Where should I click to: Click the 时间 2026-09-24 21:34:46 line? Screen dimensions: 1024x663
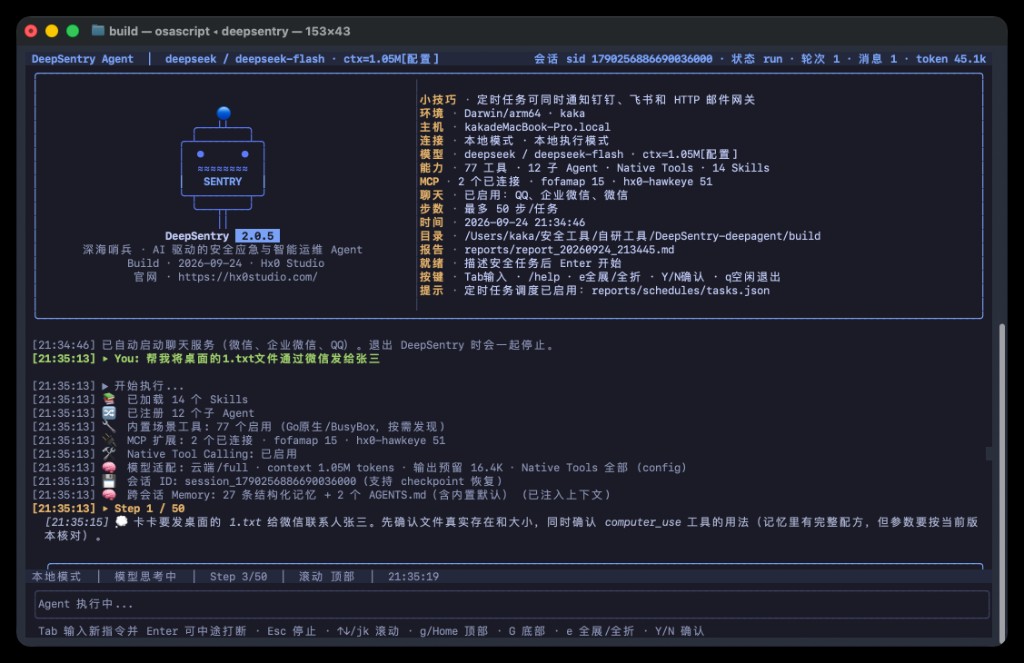(x=502, y=223)
